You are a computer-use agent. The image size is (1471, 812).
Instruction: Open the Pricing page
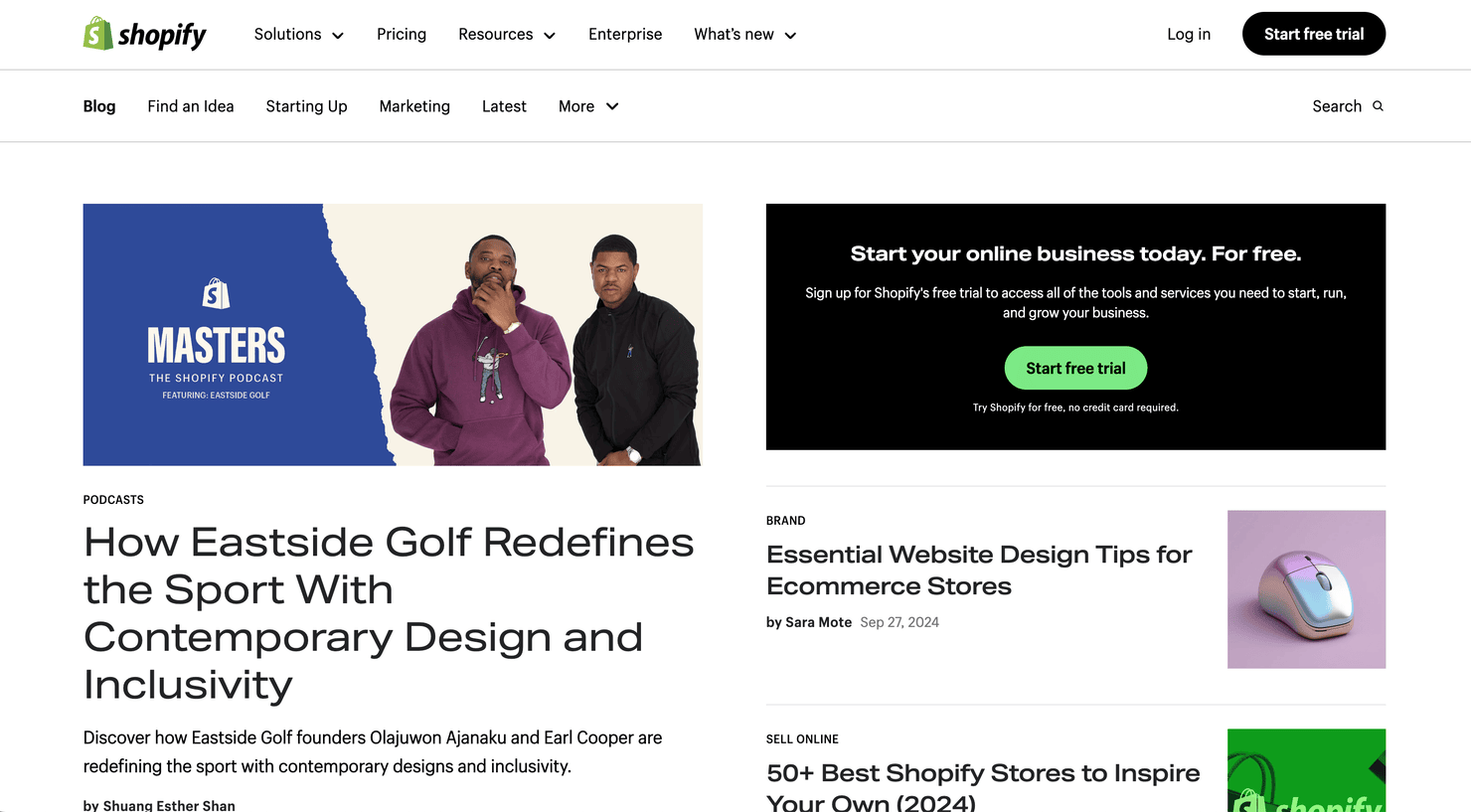point(402,34)
